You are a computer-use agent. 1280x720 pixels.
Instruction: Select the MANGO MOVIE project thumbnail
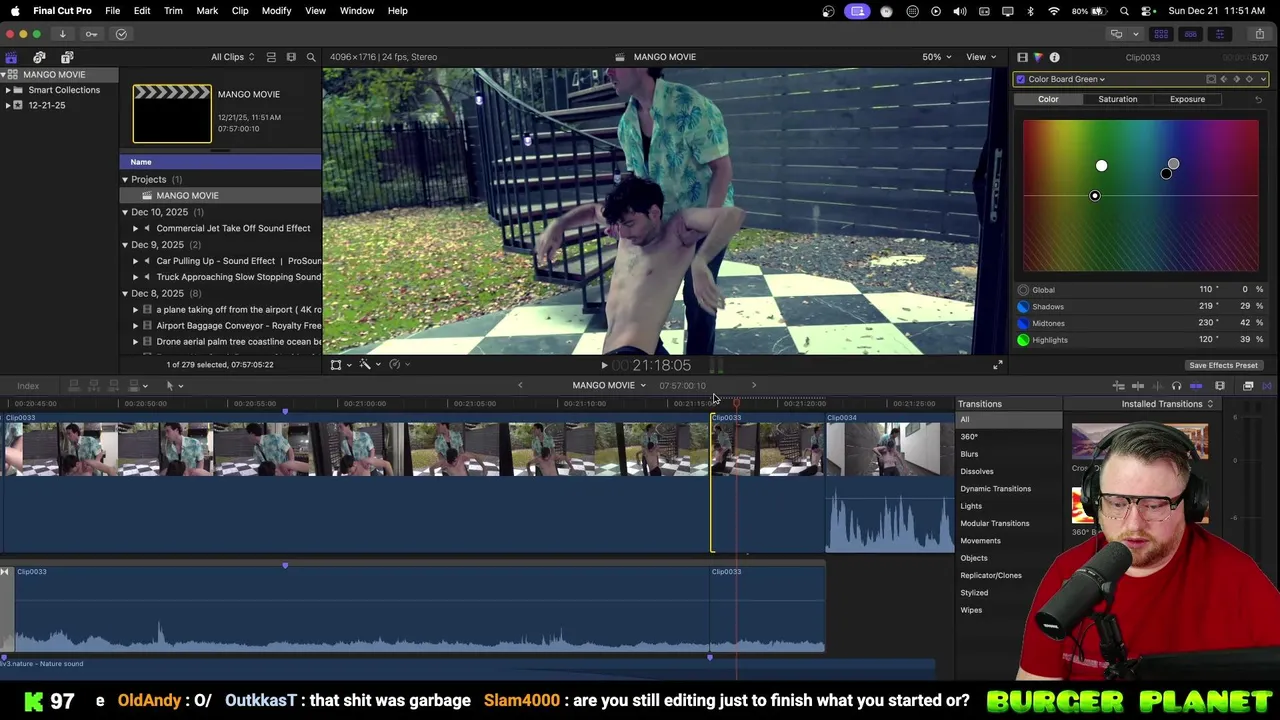[172, 113]
